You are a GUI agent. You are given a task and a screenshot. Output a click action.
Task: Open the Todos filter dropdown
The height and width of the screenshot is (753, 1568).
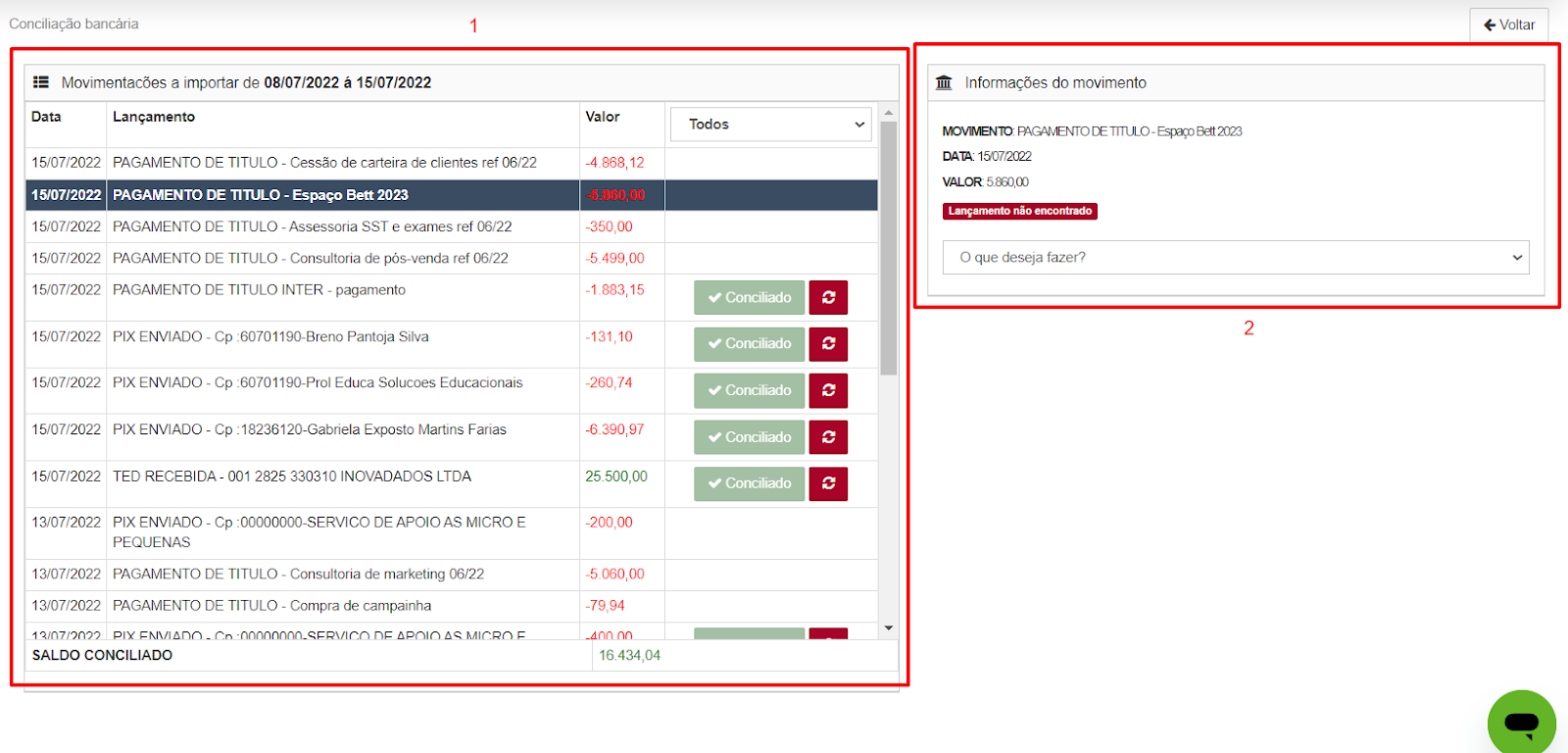pos(771,125)
